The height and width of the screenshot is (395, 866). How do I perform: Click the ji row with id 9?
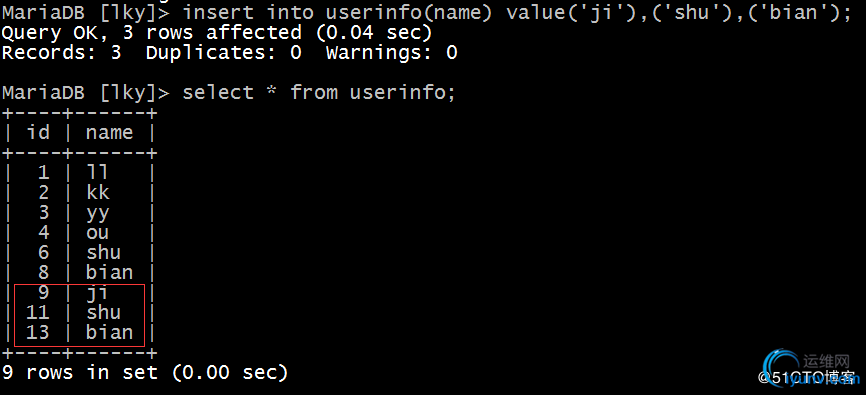78,292
